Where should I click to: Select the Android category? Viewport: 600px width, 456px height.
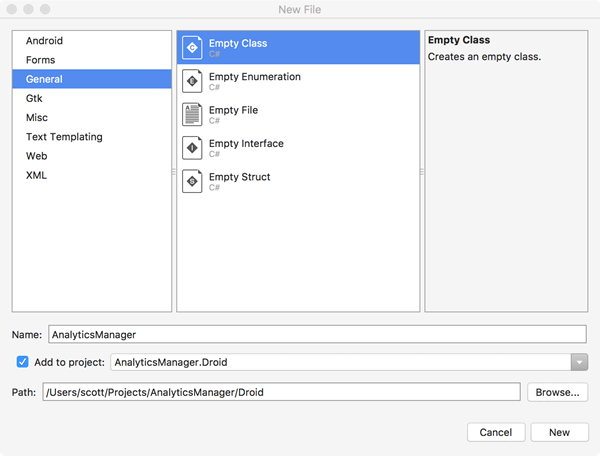pyautogui.click(x=44, y=41)
